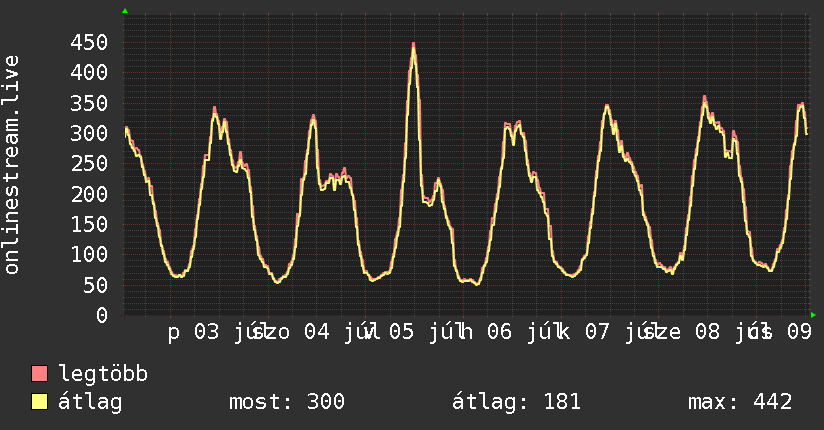This screenshot has width=824, height=430.
Task: Click the 09 date label
Action: click(799, 332)
